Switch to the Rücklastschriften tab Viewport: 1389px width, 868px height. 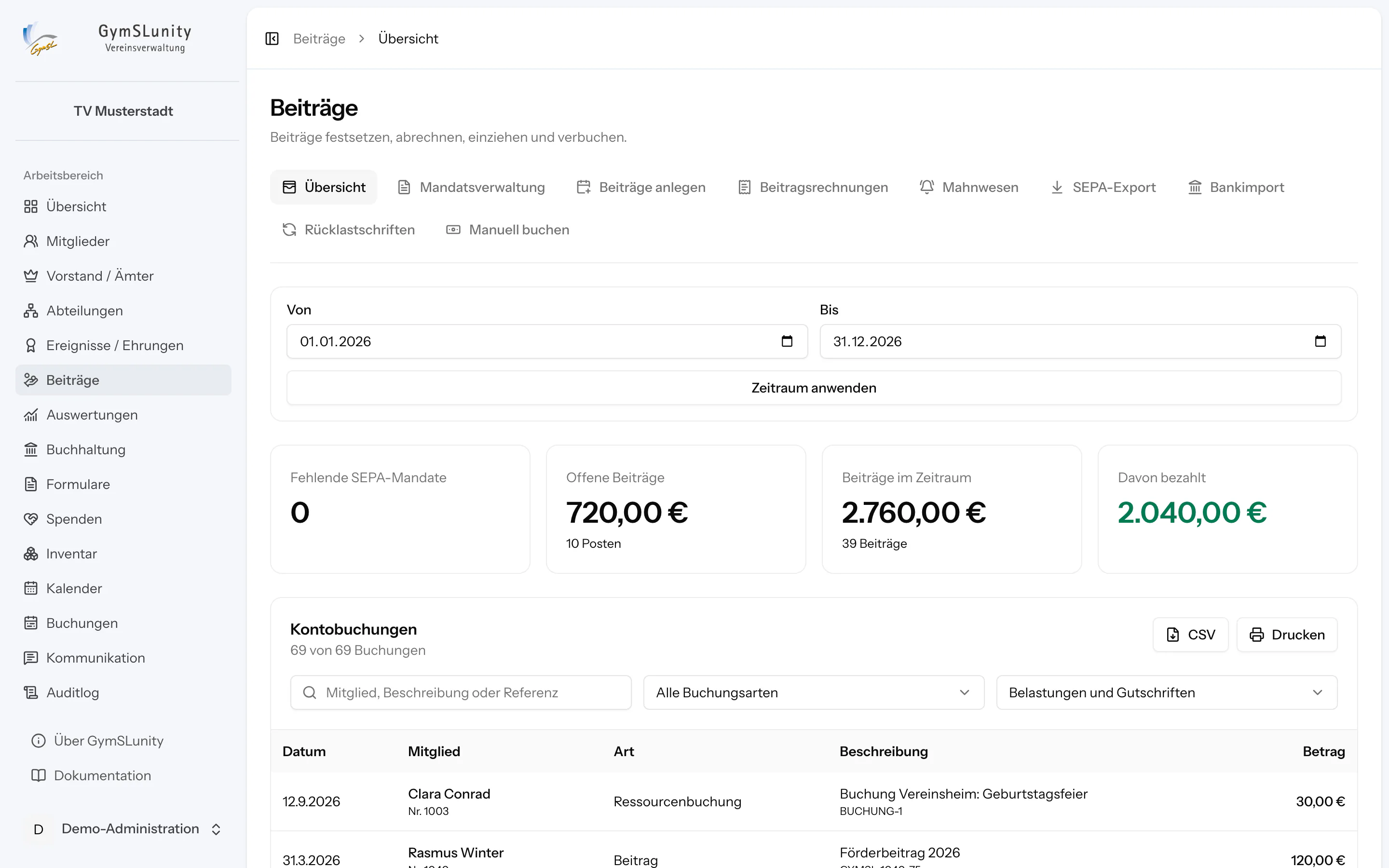point(348,230)
